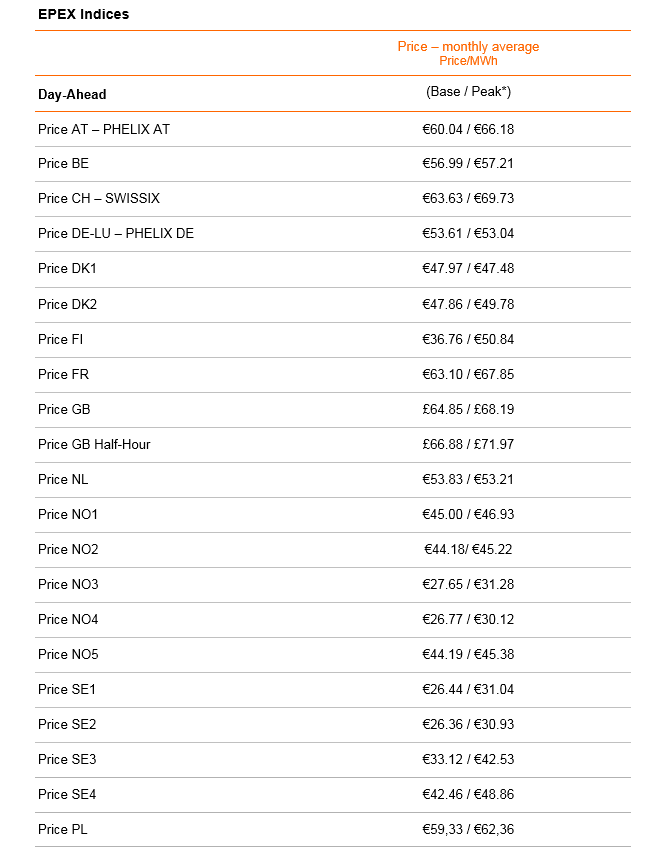Click the Price GB Half-Hour label
Viewport: 669px width, 852px height.
tap(94, 444)
